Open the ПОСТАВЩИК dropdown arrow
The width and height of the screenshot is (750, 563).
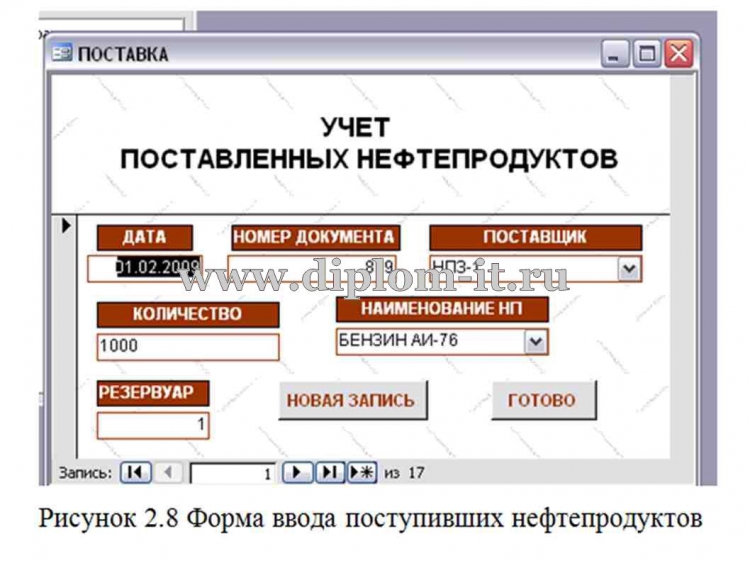[x=629, y=269]
